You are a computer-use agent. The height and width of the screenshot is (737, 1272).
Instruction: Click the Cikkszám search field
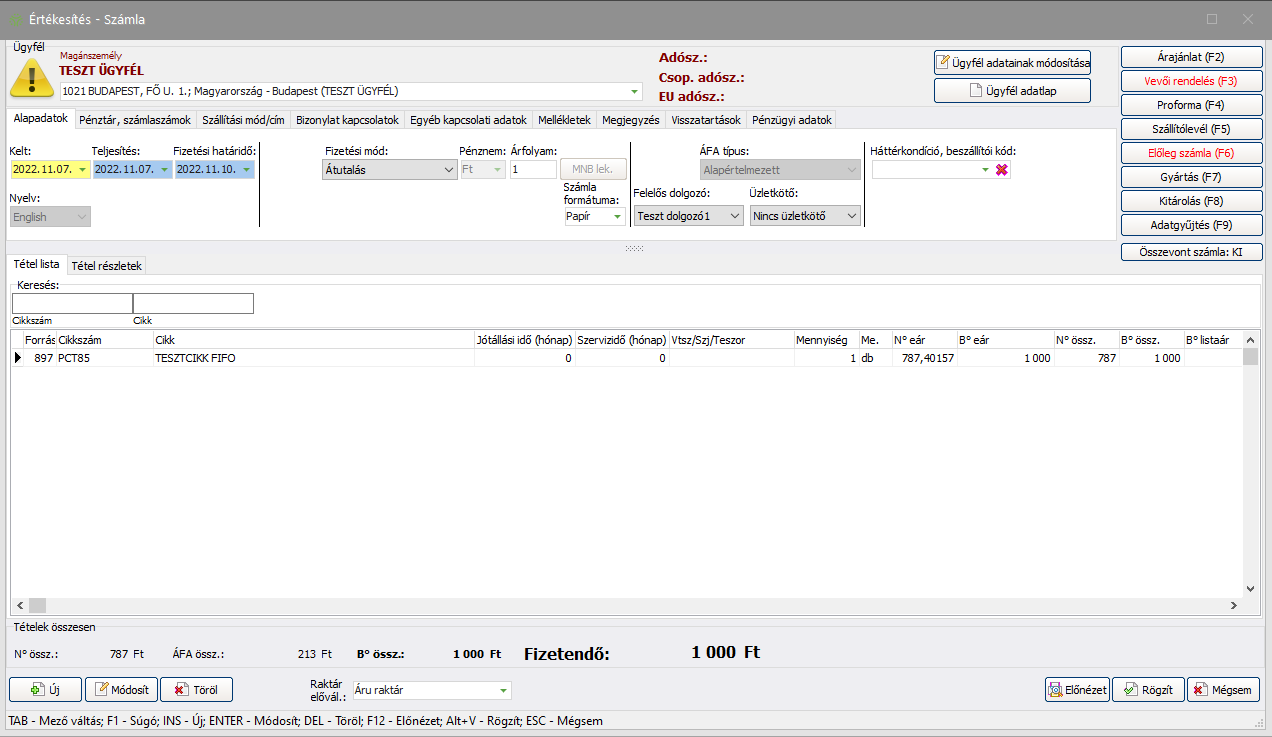[x=72, y=303]
